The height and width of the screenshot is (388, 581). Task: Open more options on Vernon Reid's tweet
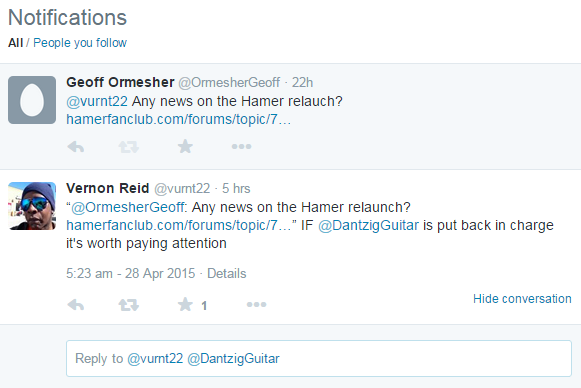pyautogui.click(x=256, y=304)
